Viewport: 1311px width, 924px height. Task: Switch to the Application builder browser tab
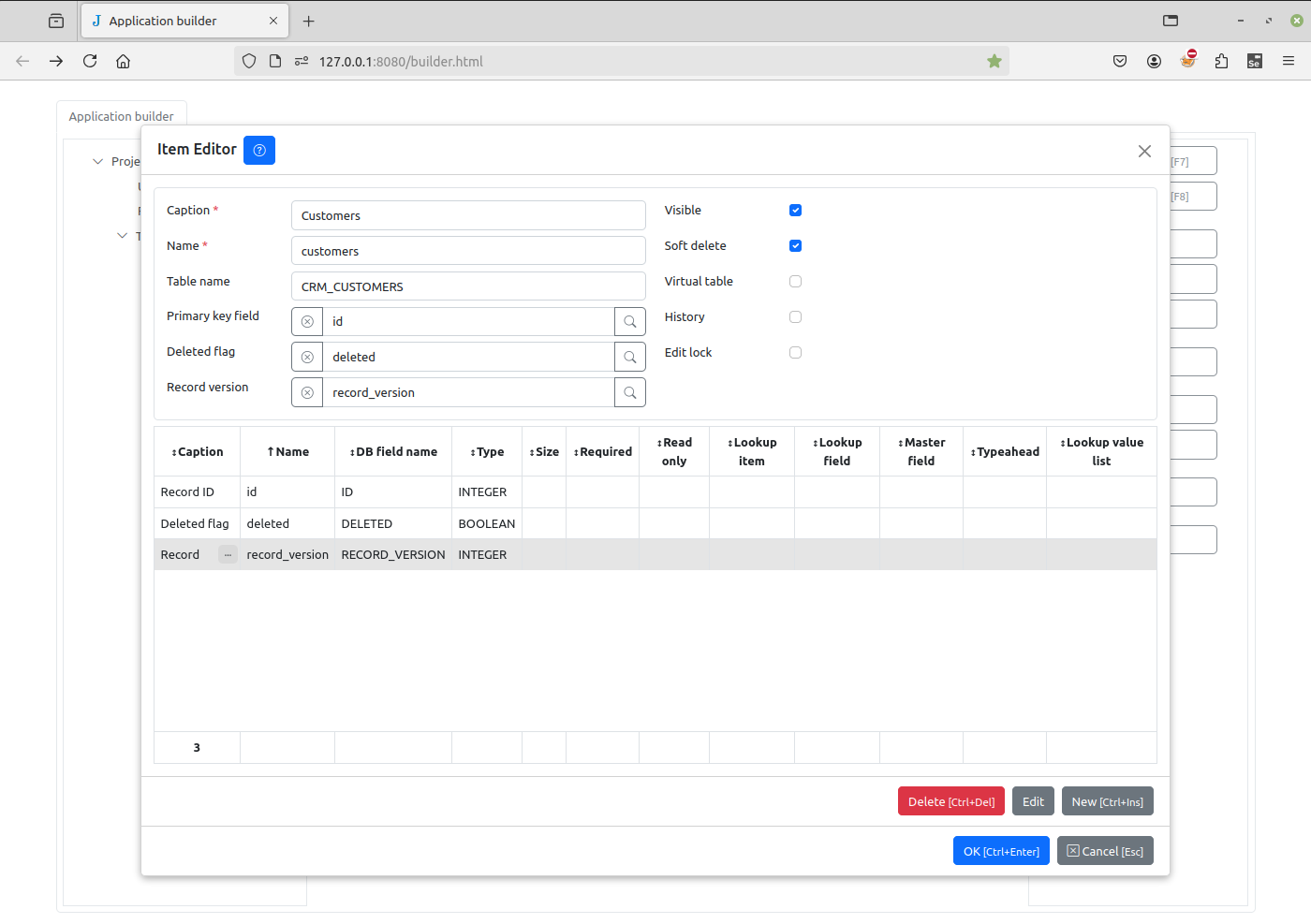tap(184, 21)
